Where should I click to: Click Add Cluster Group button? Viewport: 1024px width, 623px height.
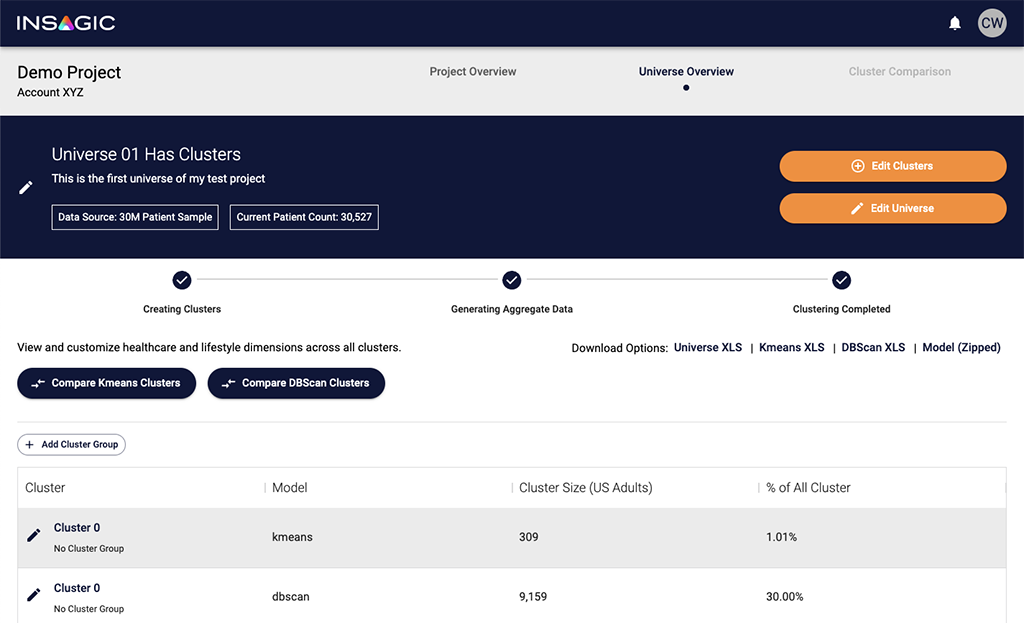[71, 445]
